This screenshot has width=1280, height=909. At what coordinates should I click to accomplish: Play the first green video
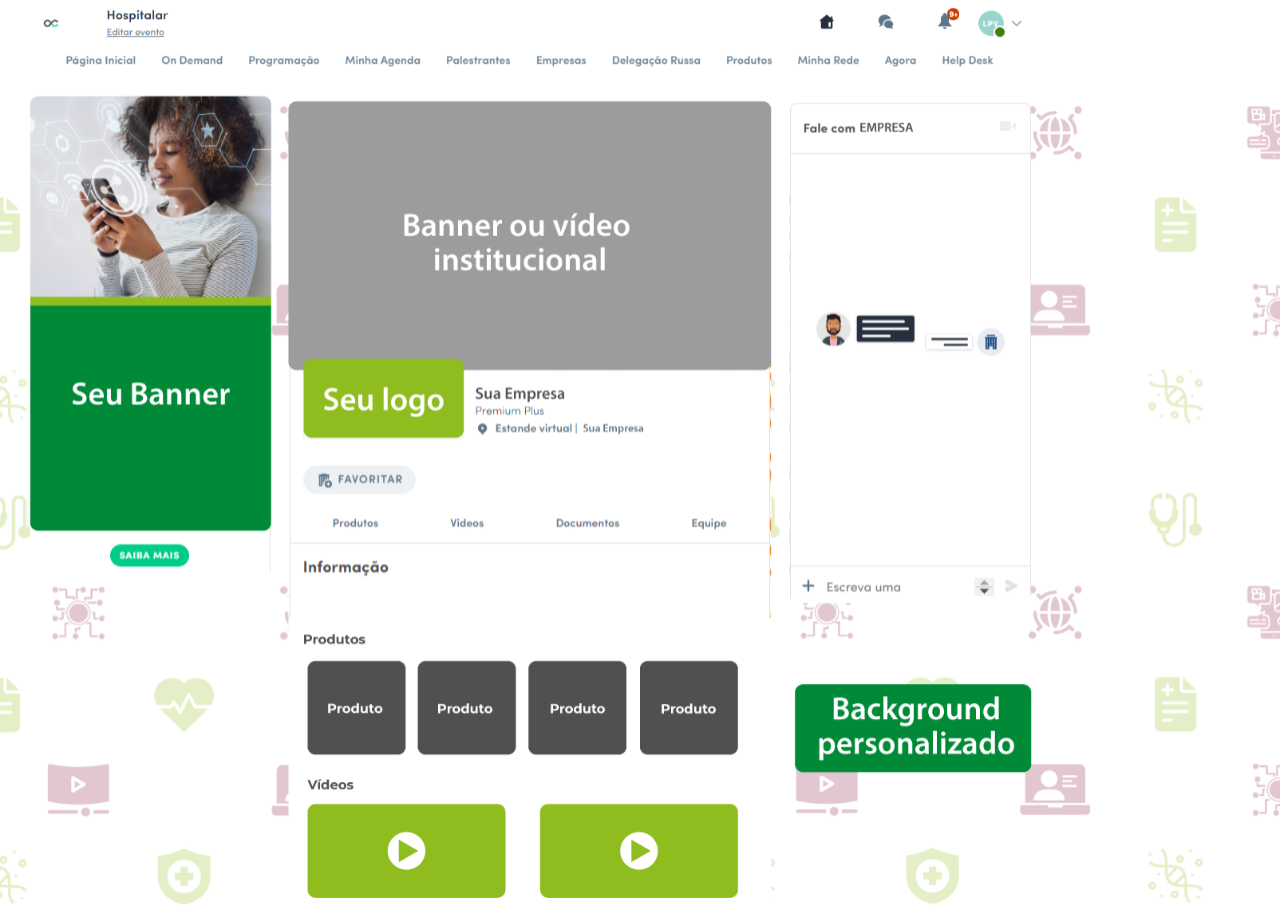click(x=406, y=851)
